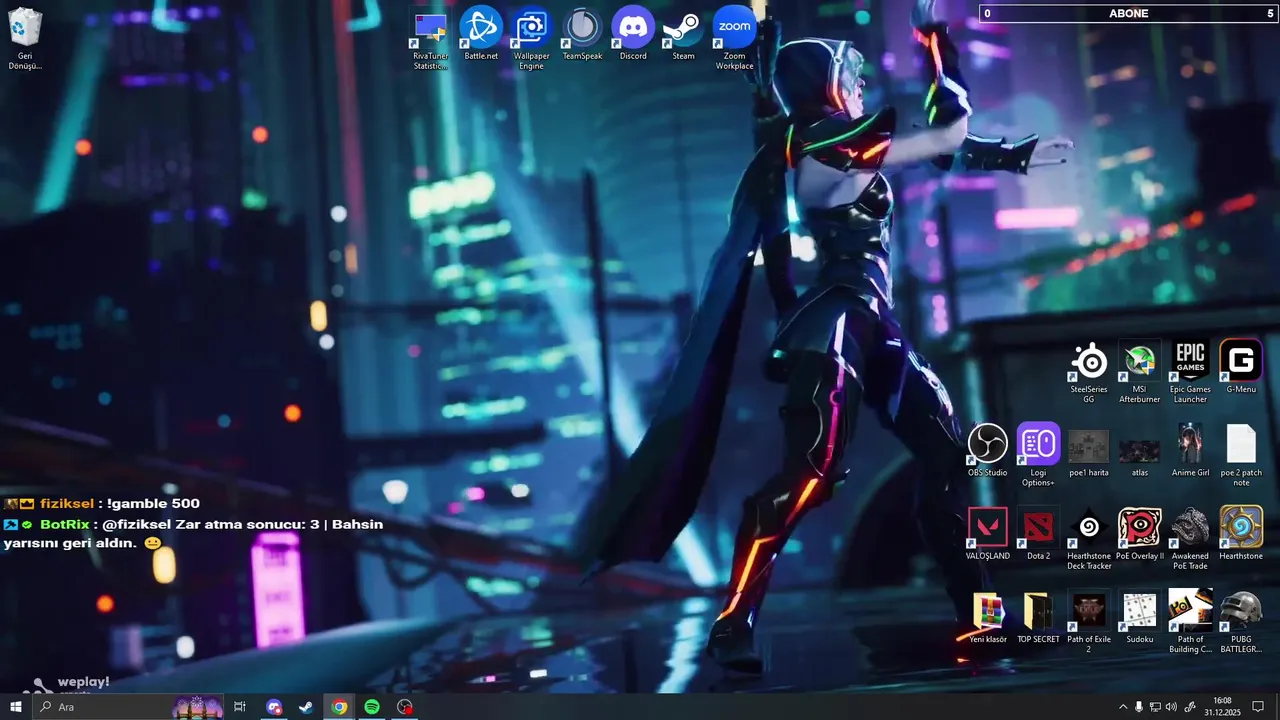
Task: Select the G-Menu desktop icon
Action: point(1241,367)
